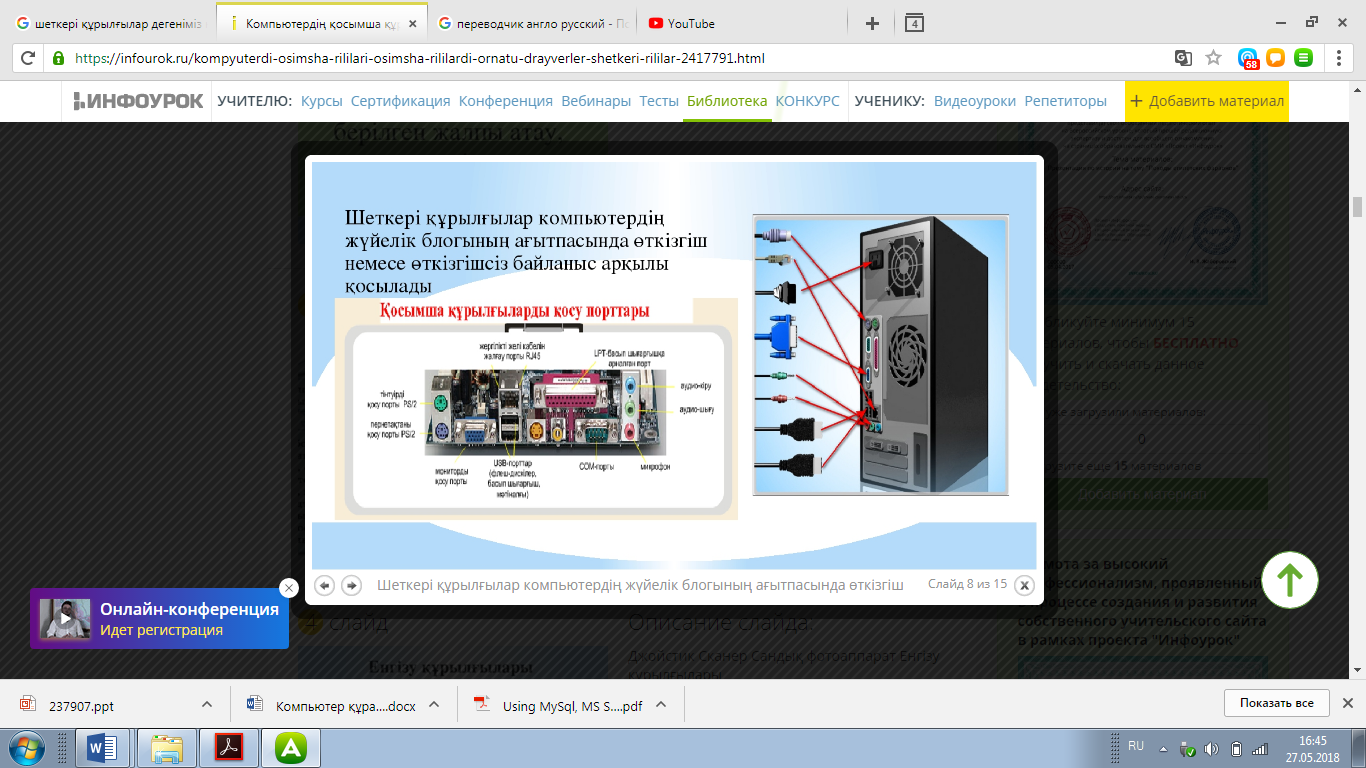The width and height of the screenshot is (1366, 768).
Task: Expand options for Using MySql PDF download
Action: point(661,704)
